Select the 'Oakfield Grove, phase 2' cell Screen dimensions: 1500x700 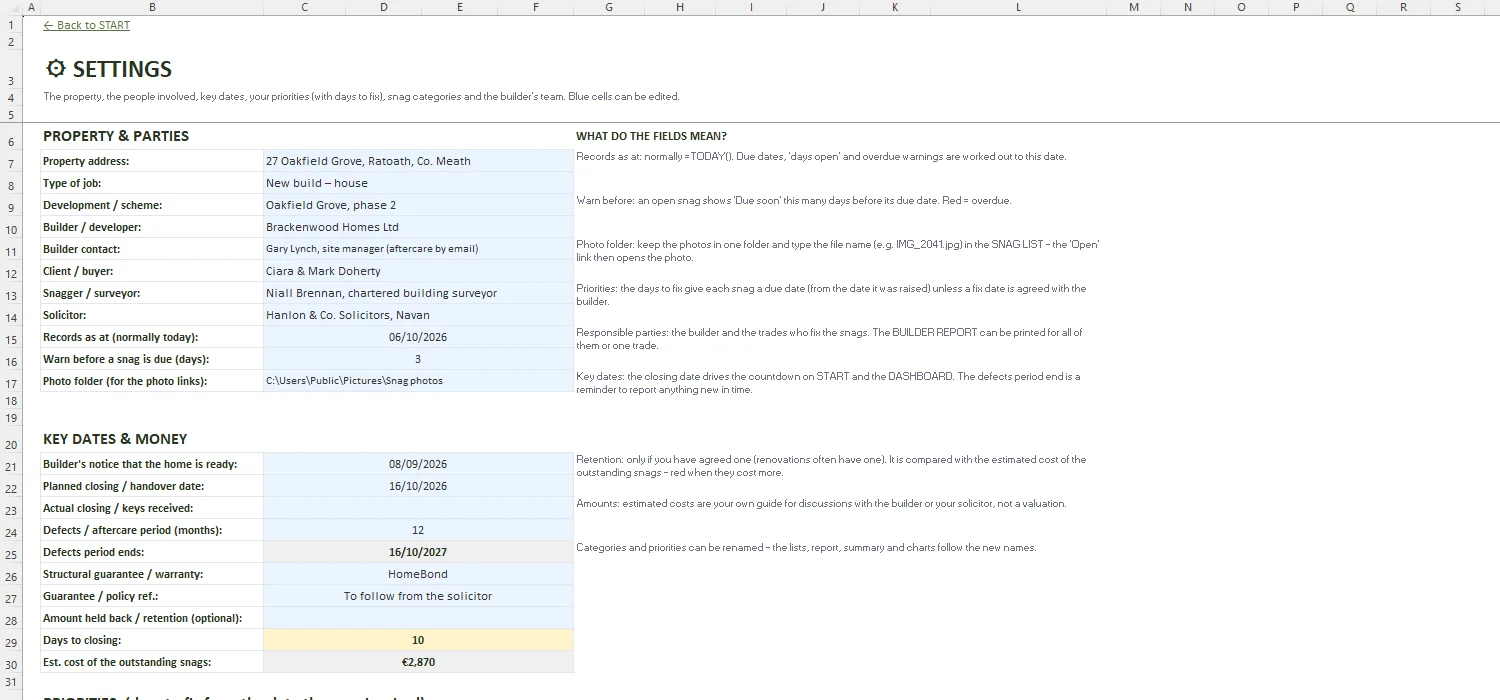coord(418,205)
